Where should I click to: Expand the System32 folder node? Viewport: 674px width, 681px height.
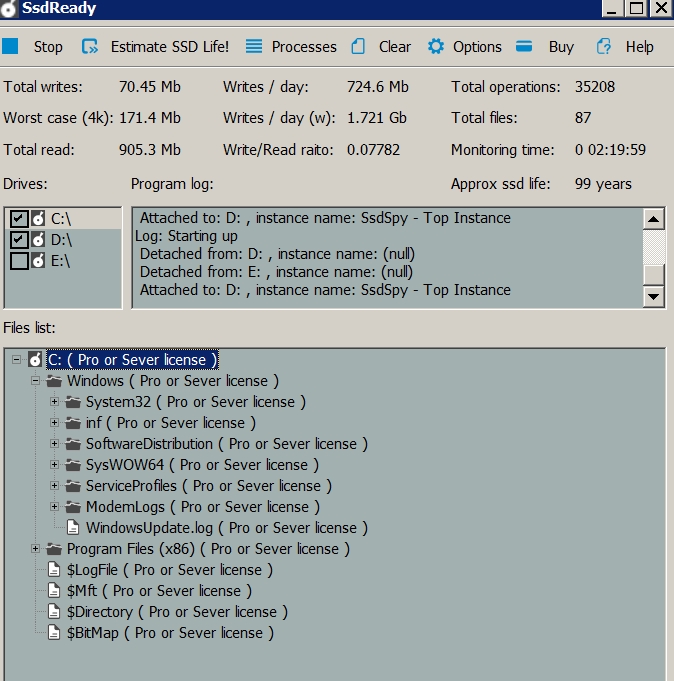click(54, 402)
